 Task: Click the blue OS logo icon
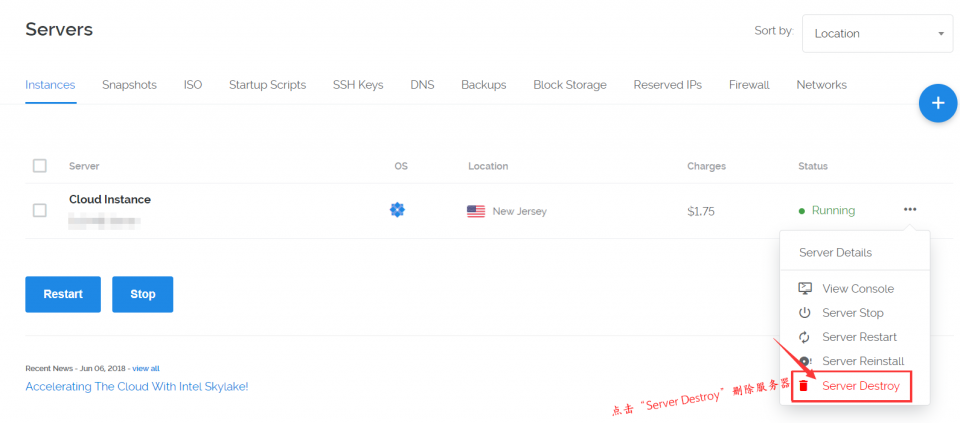(397, 210)
